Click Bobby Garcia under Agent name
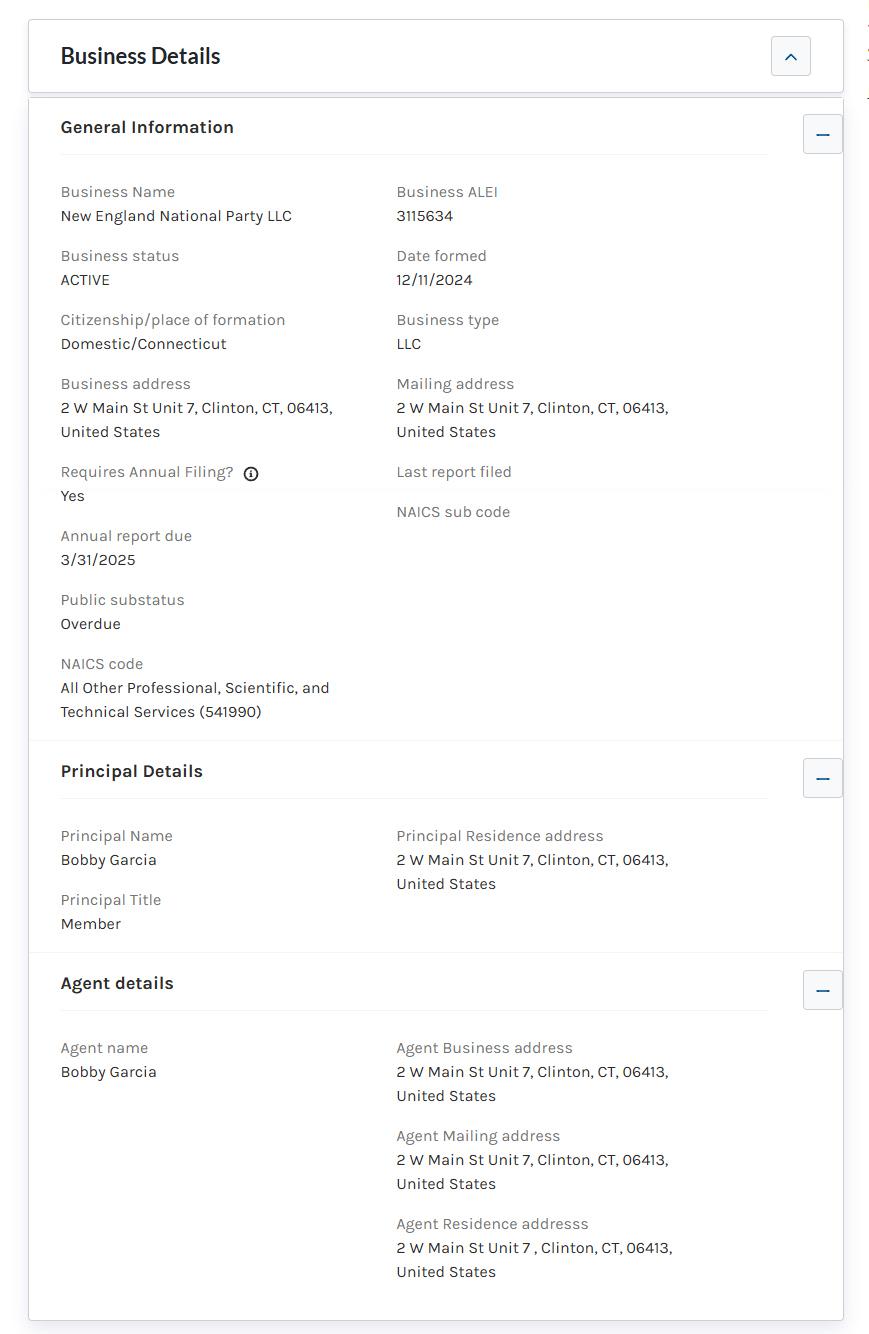869x1334 pixels. pyautogui.click(x=108, y=1072)
